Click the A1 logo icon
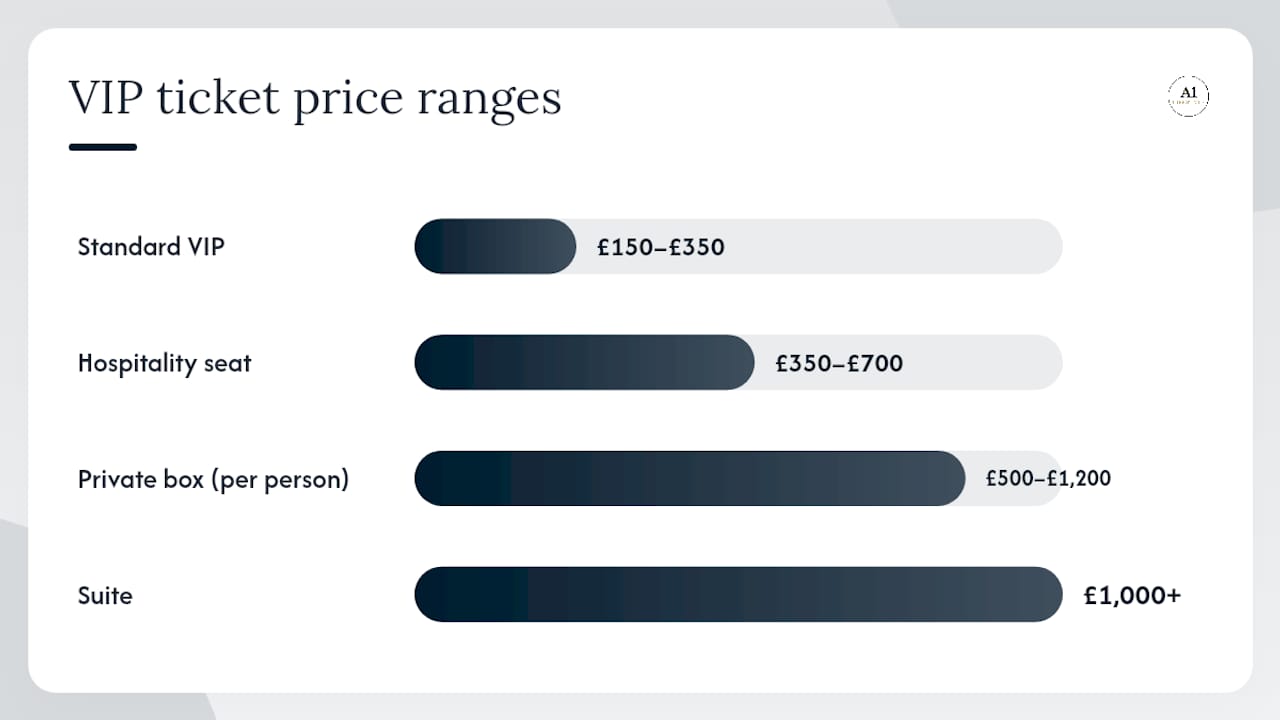The image size is (1280, 720). pyautogui.click(x=1188, y=96)
